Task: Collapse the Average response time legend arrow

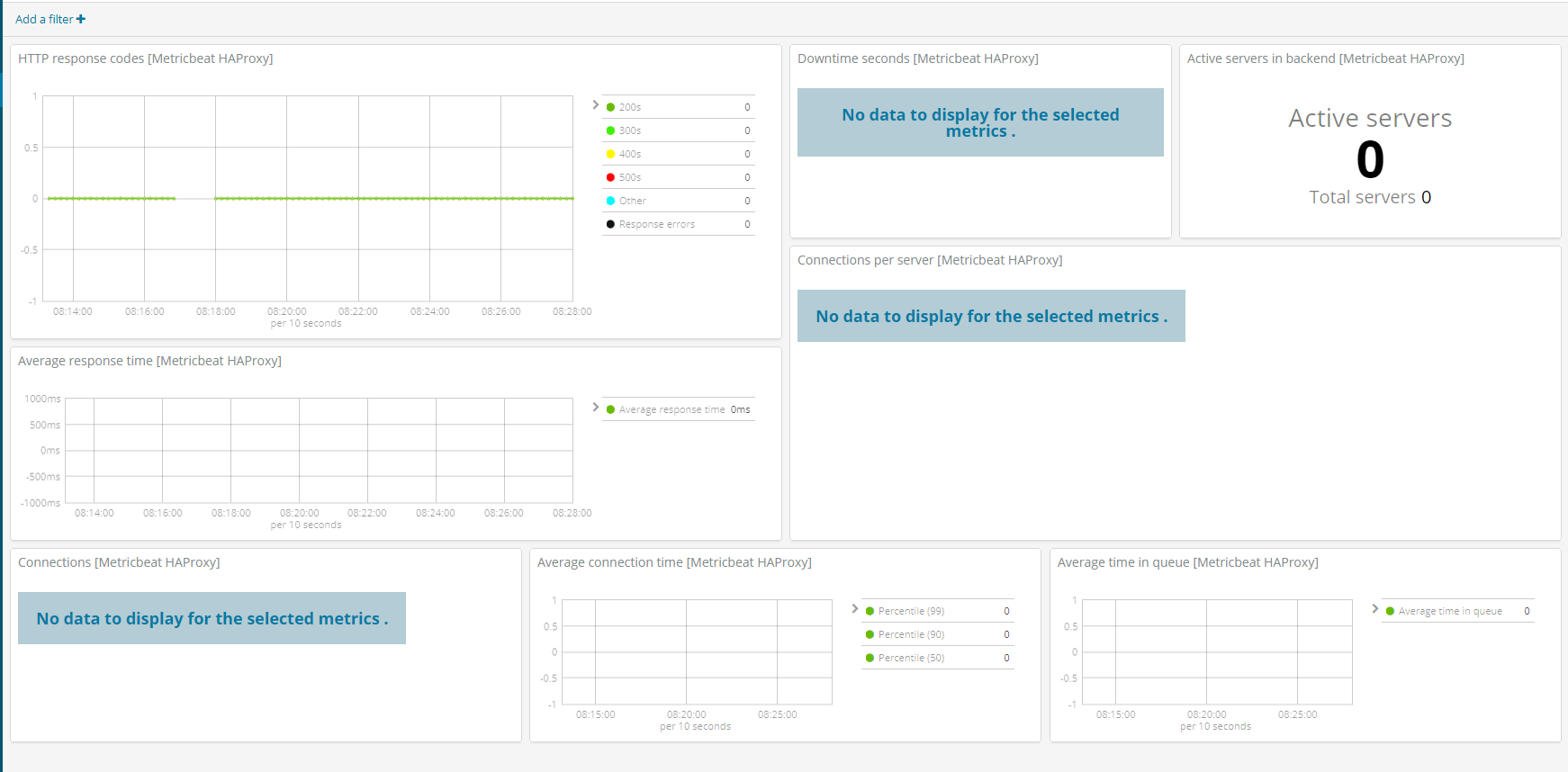Action: [x=595, y=408]
